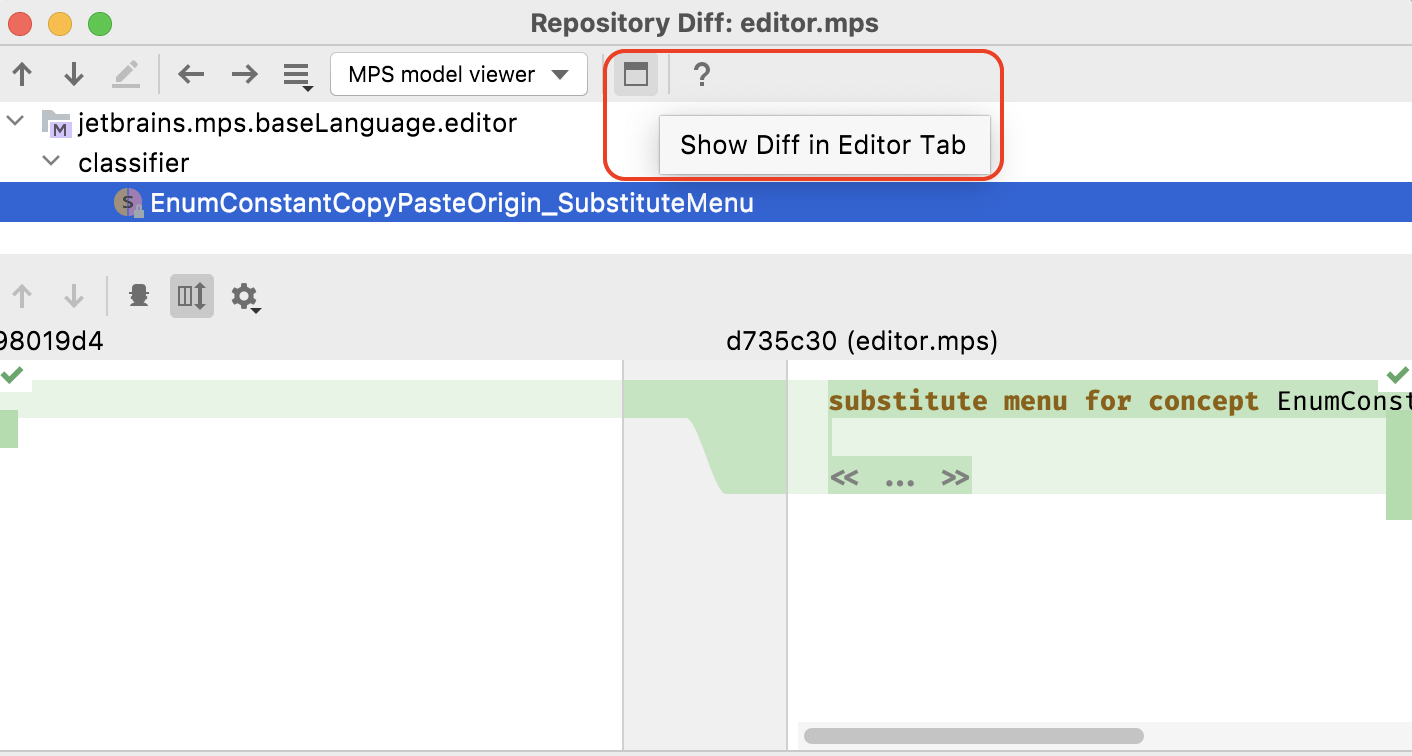
Task: Go to next file with right arrow
Action: [244, 75]
